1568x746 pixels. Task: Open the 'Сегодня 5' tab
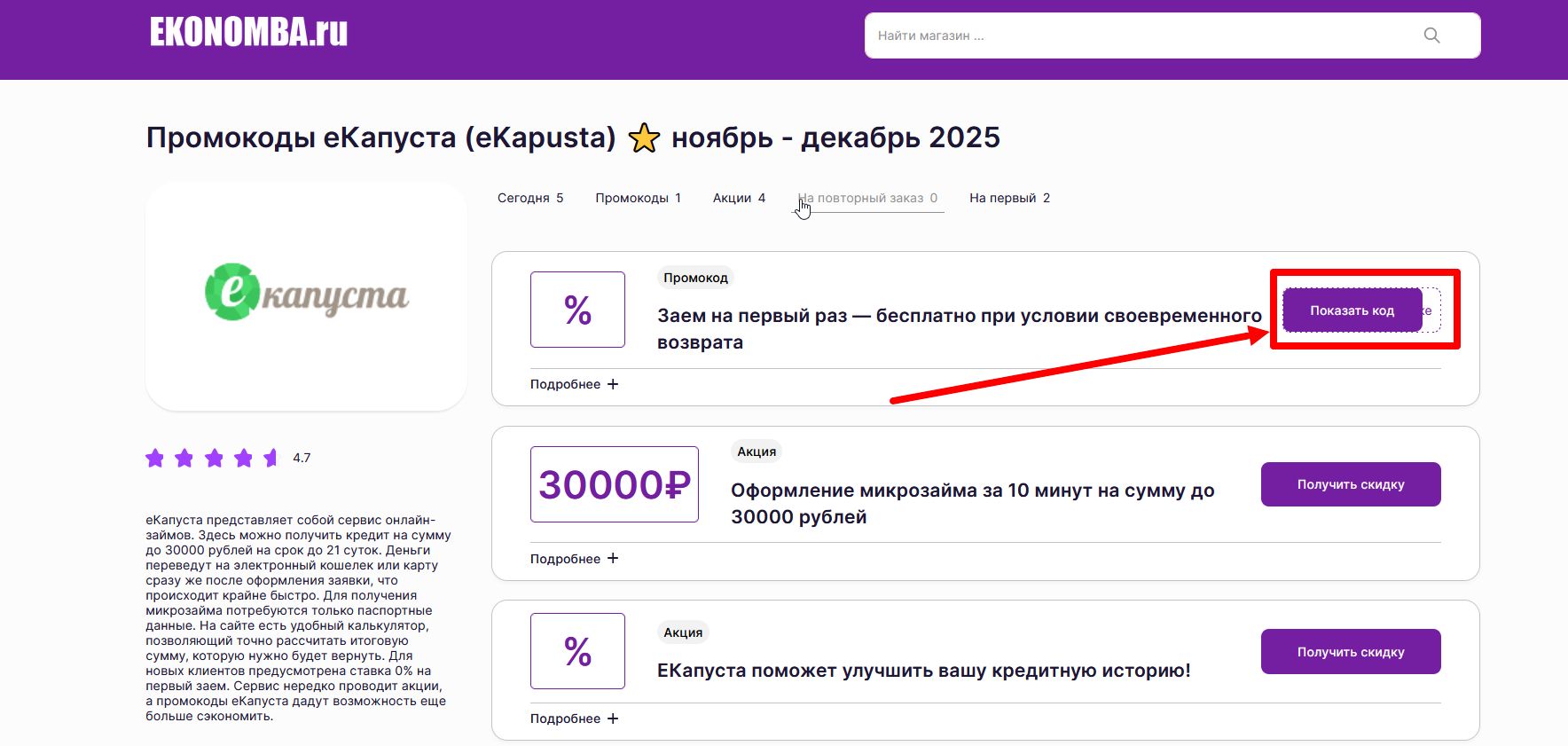tap(530, 198)
